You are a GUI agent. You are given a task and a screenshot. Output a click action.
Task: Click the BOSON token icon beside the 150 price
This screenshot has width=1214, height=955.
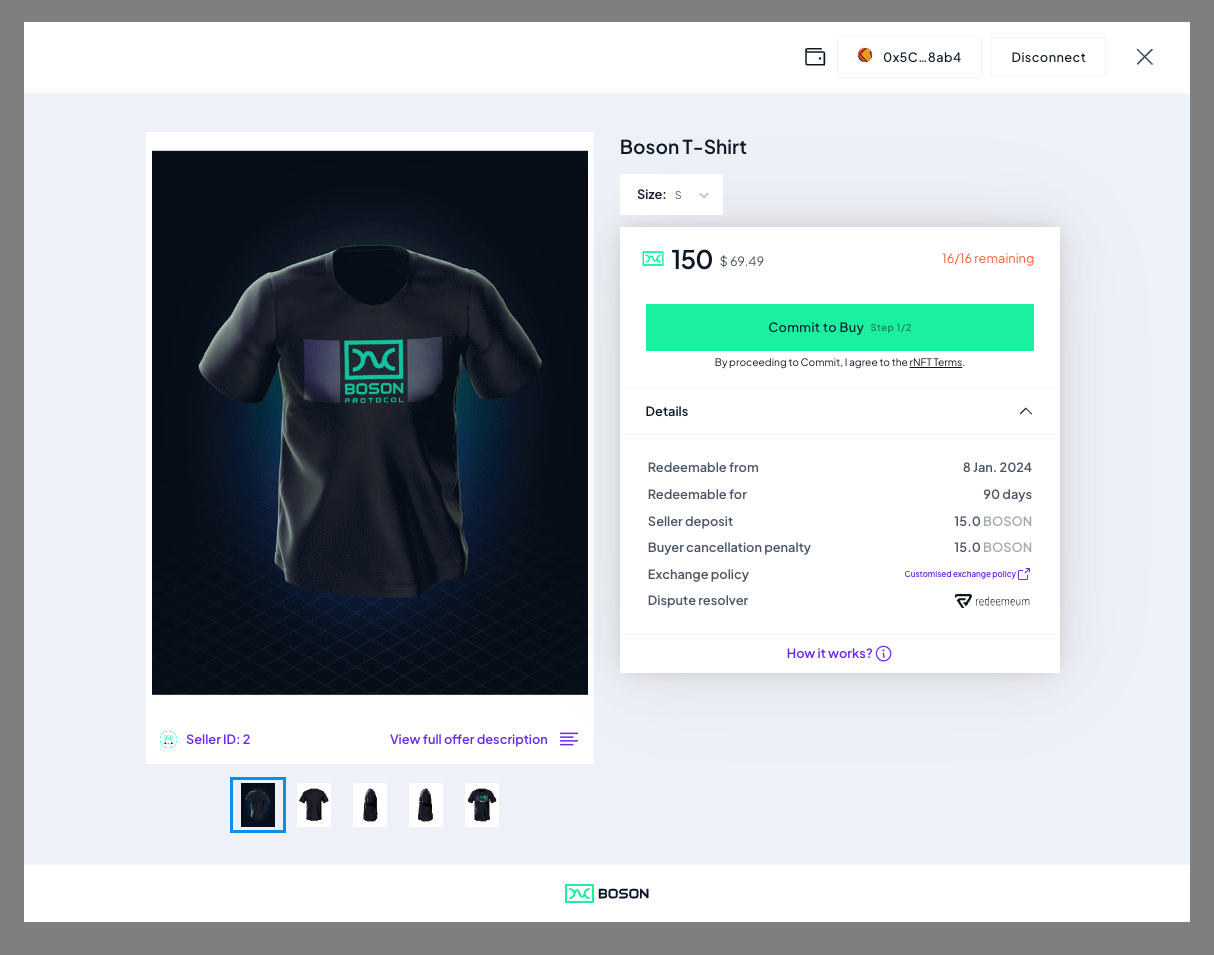[652, 258]
